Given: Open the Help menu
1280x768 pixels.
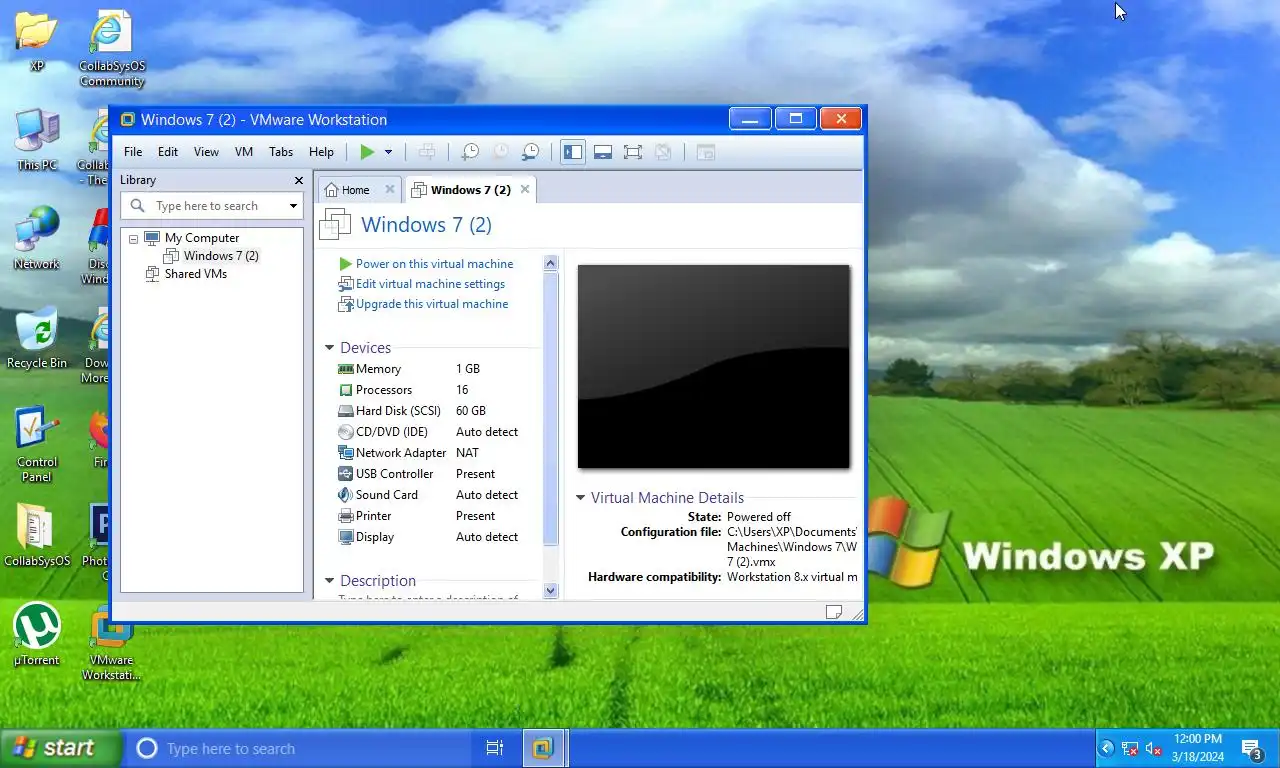Looking at the screenshot, I should (321, 152).
